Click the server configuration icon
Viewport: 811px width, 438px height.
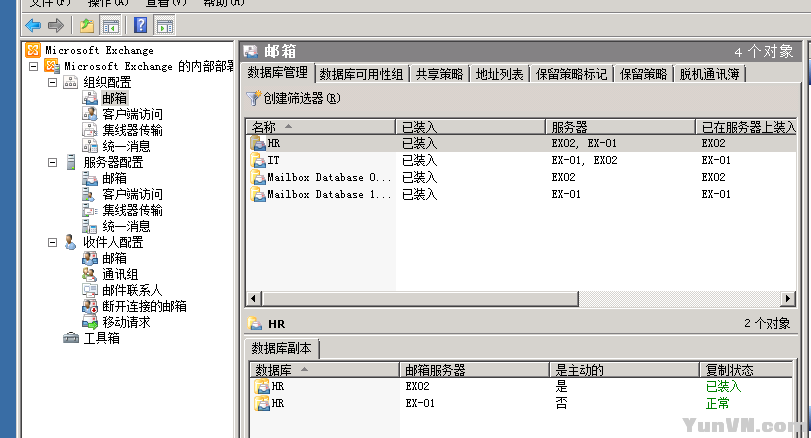71,162
